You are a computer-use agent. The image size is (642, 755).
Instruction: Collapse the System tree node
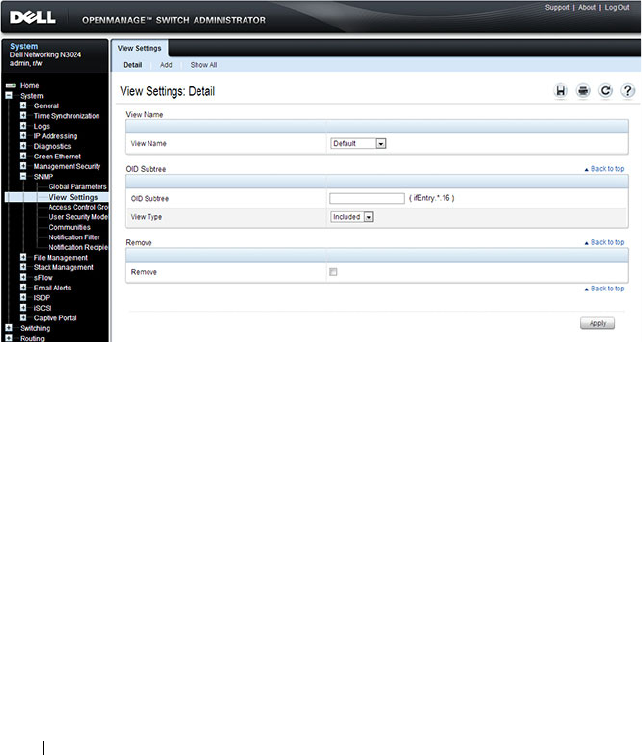[x=9, y=95]
